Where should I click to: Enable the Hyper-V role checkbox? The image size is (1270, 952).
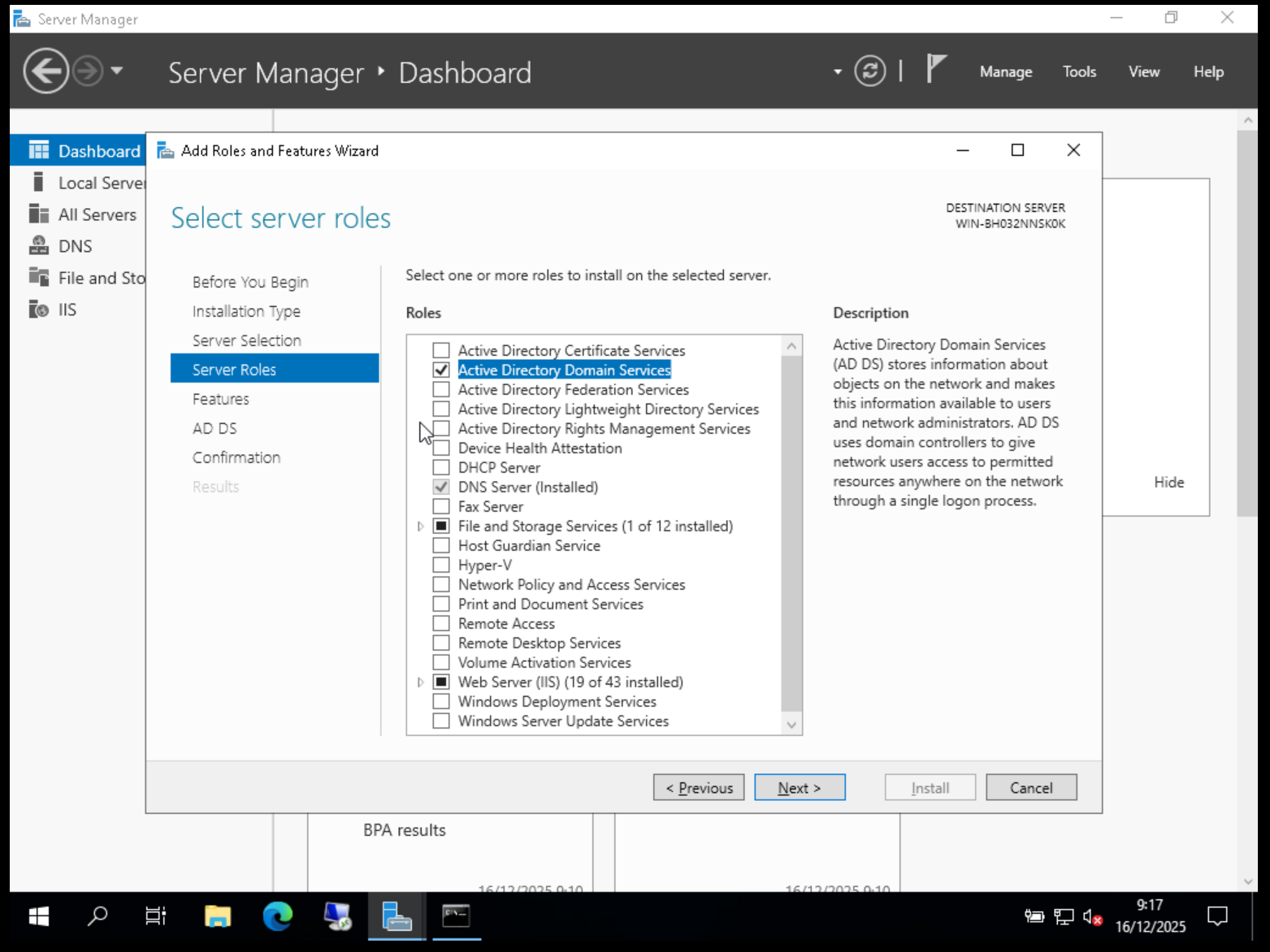coord(441,565)
